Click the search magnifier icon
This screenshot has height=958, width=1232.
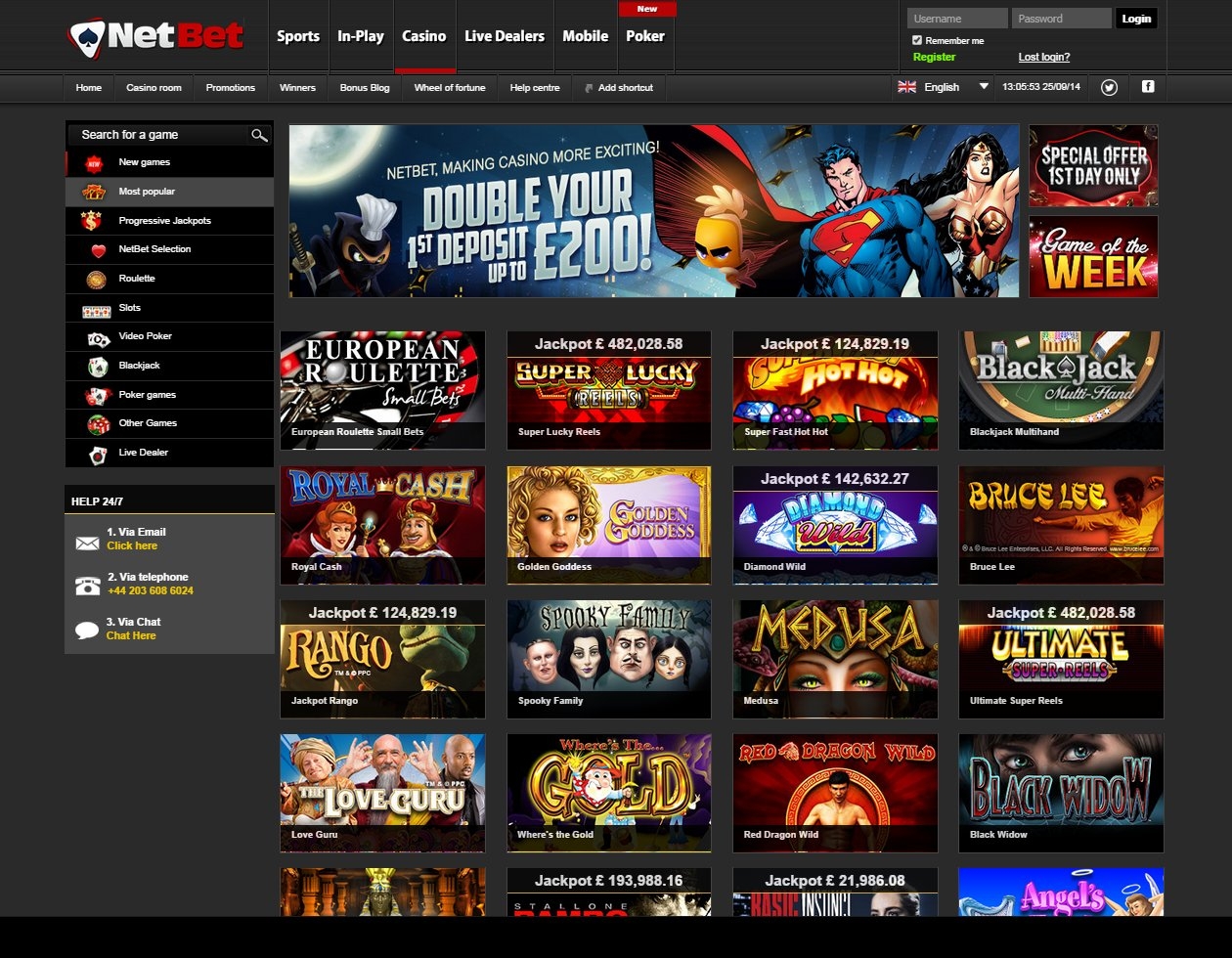click(x=258, y=135)
